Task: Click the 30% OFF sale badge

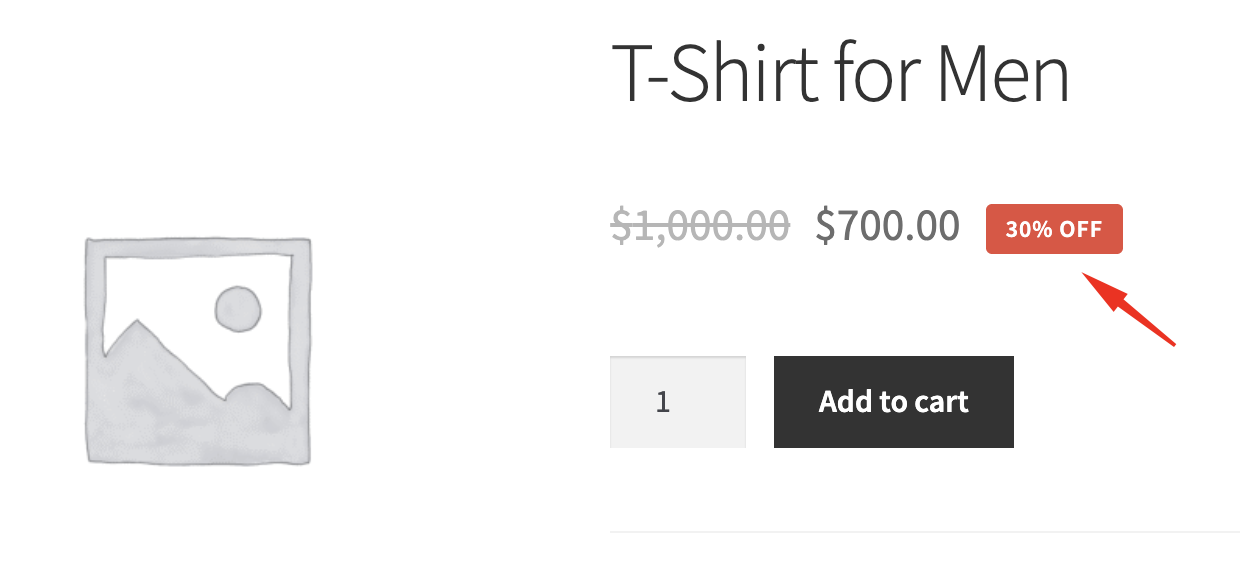Action: pyautogui.click(x=1054, y=229)
